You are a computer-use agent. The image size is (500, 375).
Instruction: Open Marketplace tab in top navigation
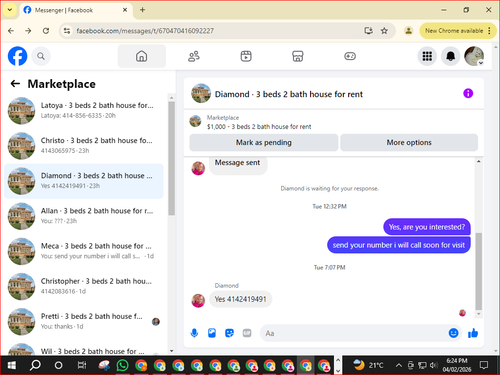(298, 56)
